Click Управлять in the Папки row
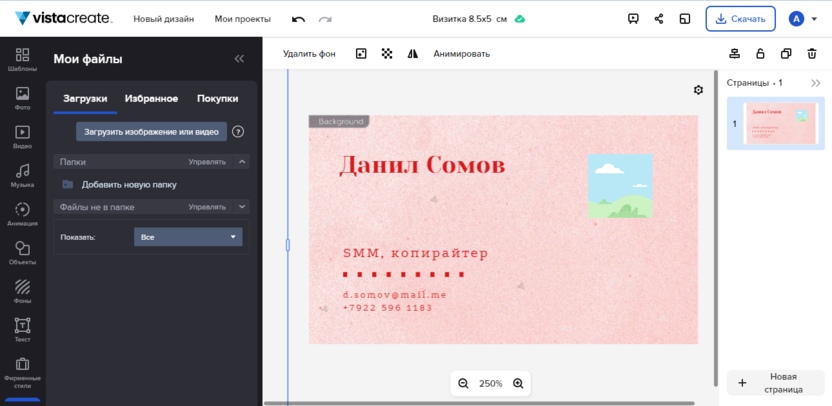Viewport: 832px width, 406px height. [x=207, y=162]
